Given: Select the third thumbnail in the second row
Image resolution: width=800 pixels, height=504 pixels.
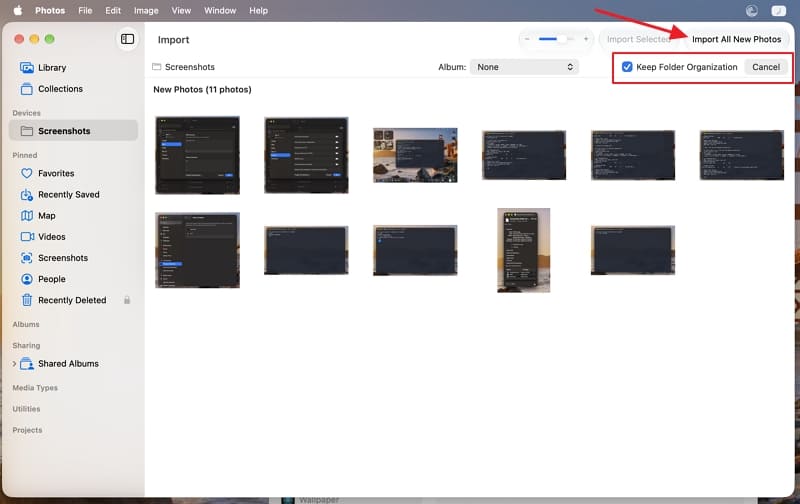Looking at the screenshot, I should click(415, 250).
